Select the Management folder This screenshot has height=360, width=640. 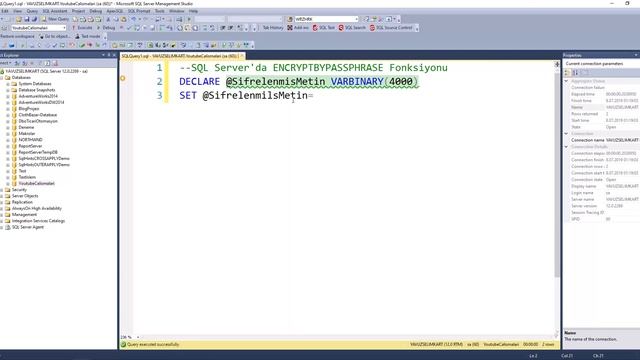click(x=24, y=214)
